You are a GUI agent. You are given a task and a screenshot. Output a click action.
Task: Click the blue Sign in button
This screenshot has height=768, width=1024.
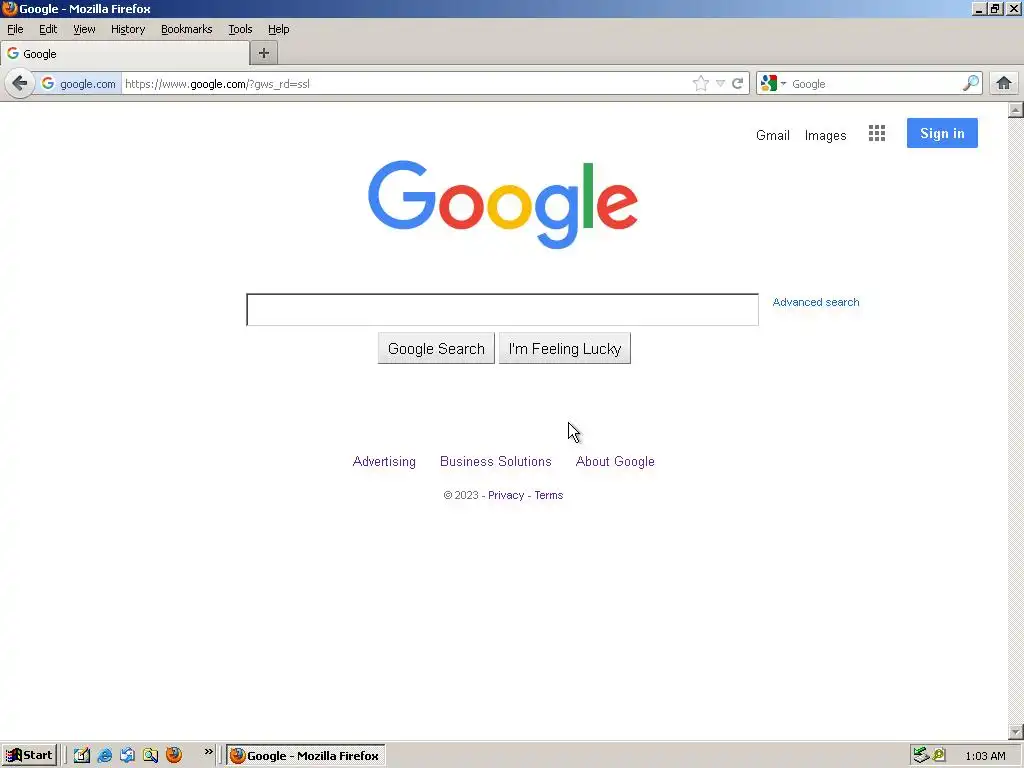coord(942,133)
